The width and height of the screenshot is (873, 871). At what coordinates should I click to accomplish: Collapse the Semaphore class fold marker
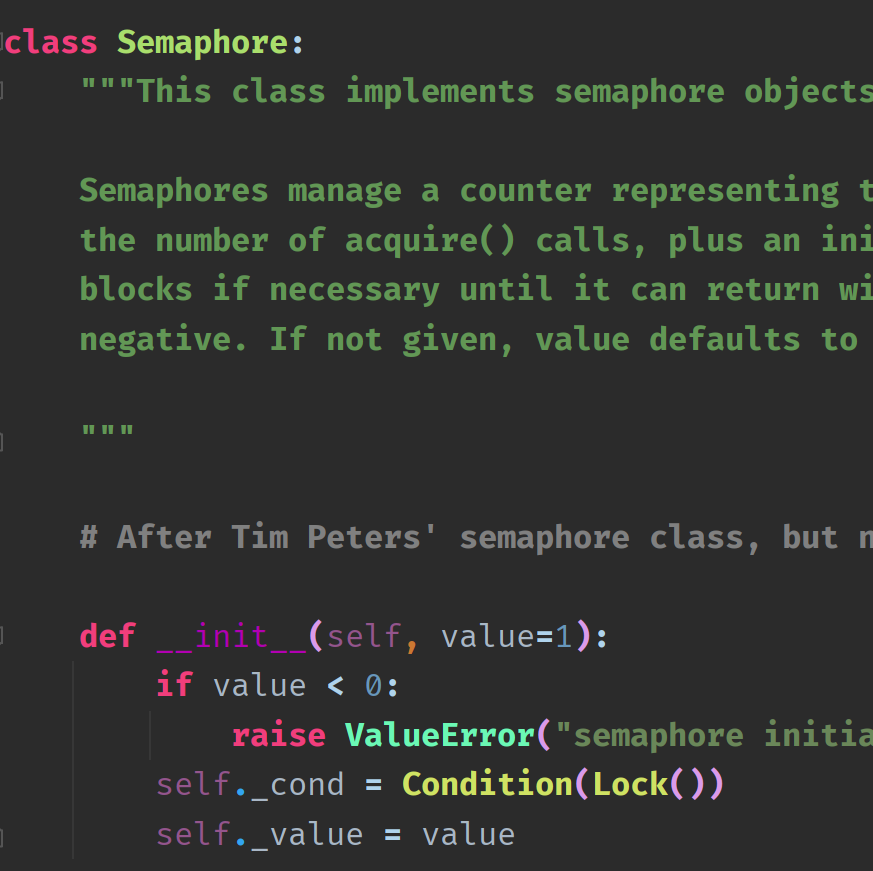click(1, 43)
